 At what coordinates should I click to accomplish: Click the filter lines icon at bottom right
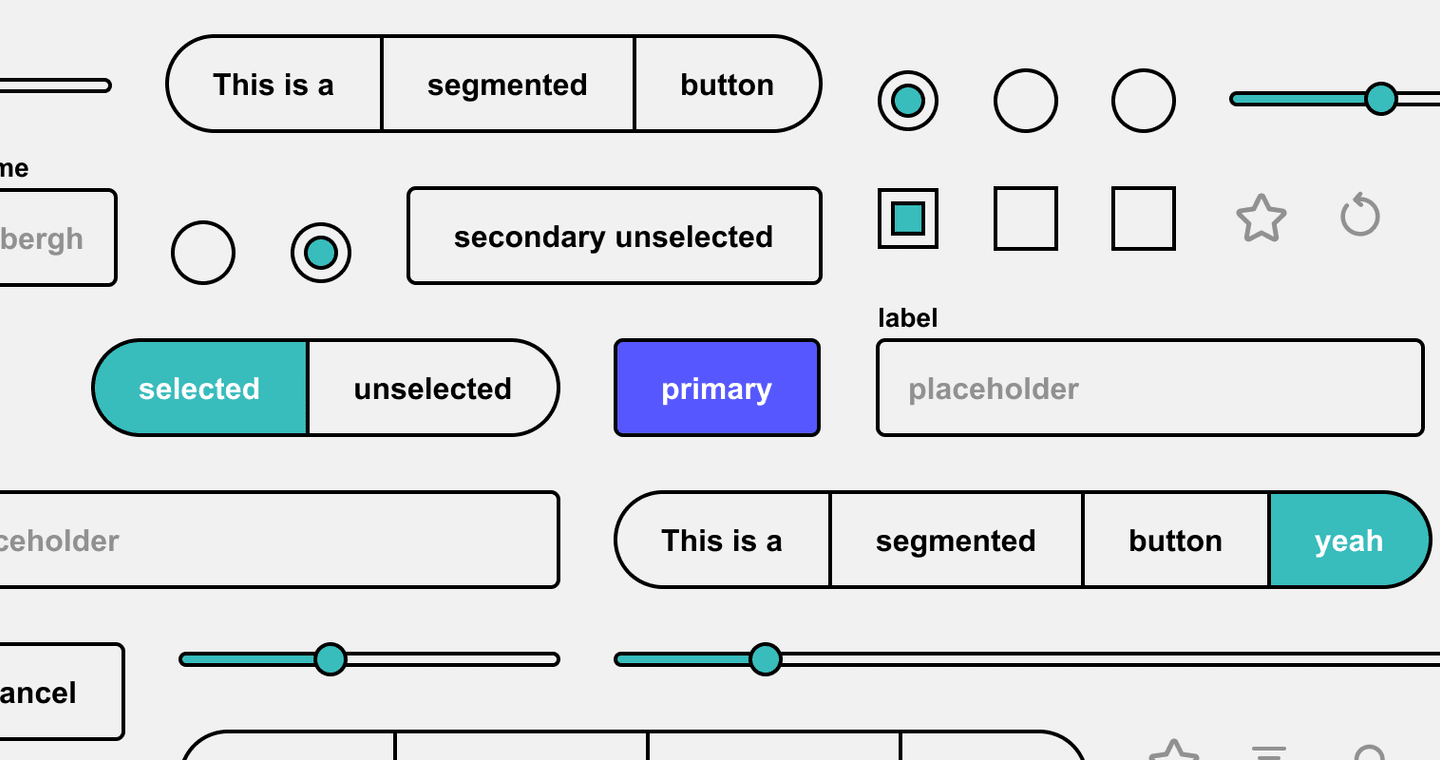click(x=1268, y=752)
